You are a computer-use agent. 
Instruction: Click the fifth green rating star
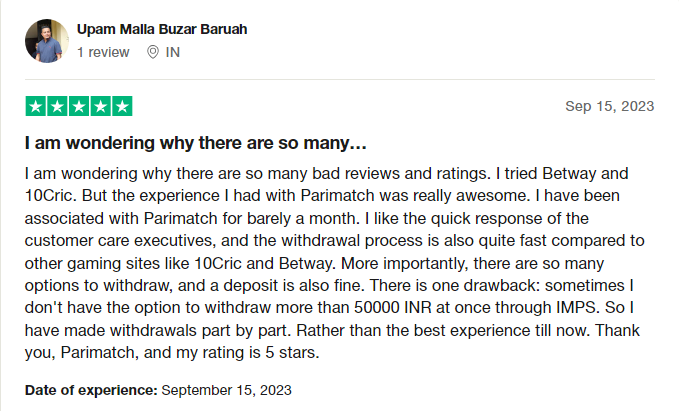click(x=122, y=106)
